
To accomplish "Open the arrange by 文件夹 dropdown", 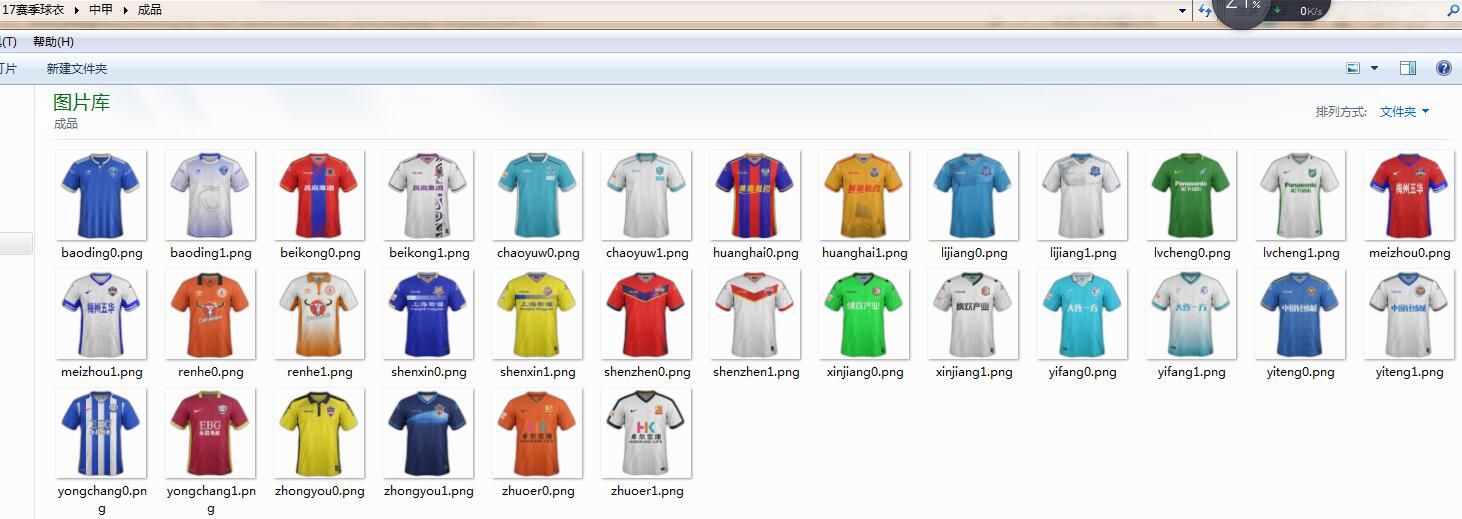I will coord(1404,112).
